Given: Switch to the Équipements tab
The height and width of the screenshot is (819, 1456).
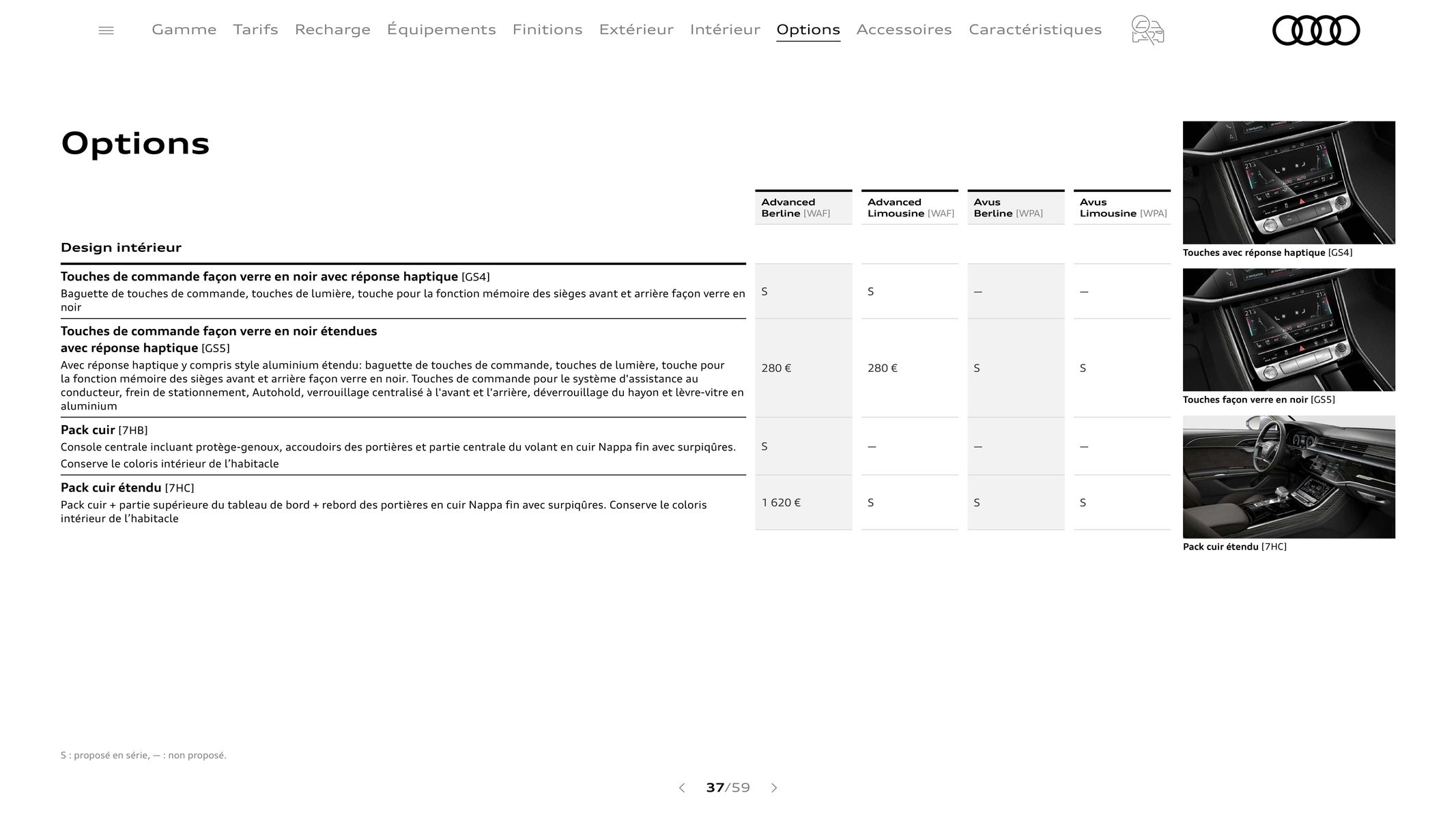Looking at the screenshot, I should (441, 29).
